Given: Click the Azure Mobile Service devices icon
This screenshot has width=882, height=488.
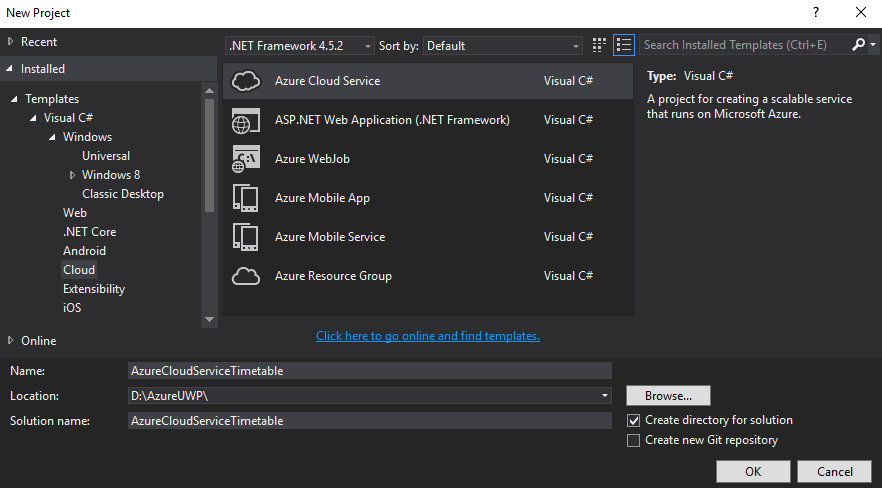Looking at the screenshot, I should pos(246,237).
